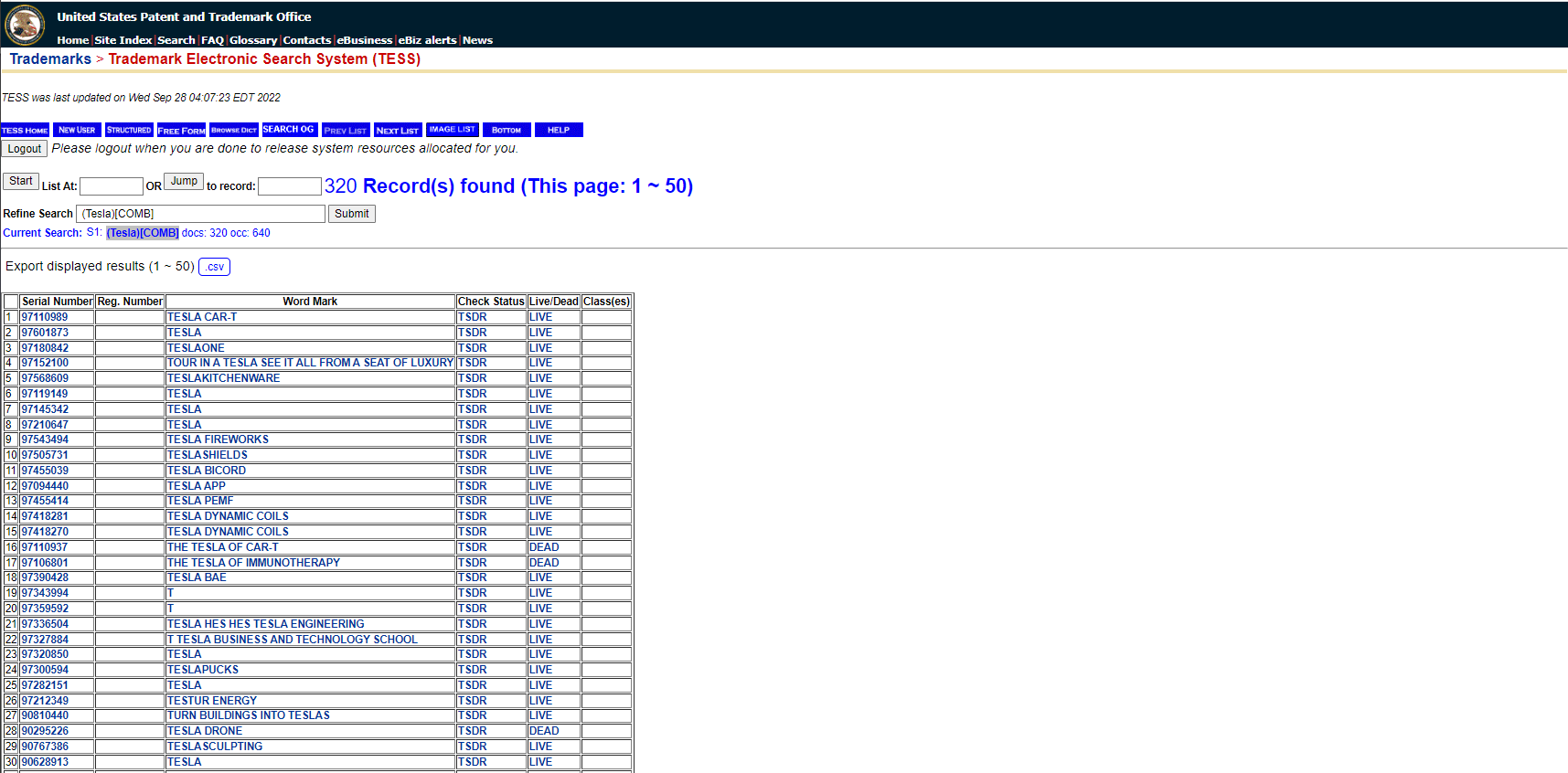Open Site Index in header menu

[x=123, y=40]
